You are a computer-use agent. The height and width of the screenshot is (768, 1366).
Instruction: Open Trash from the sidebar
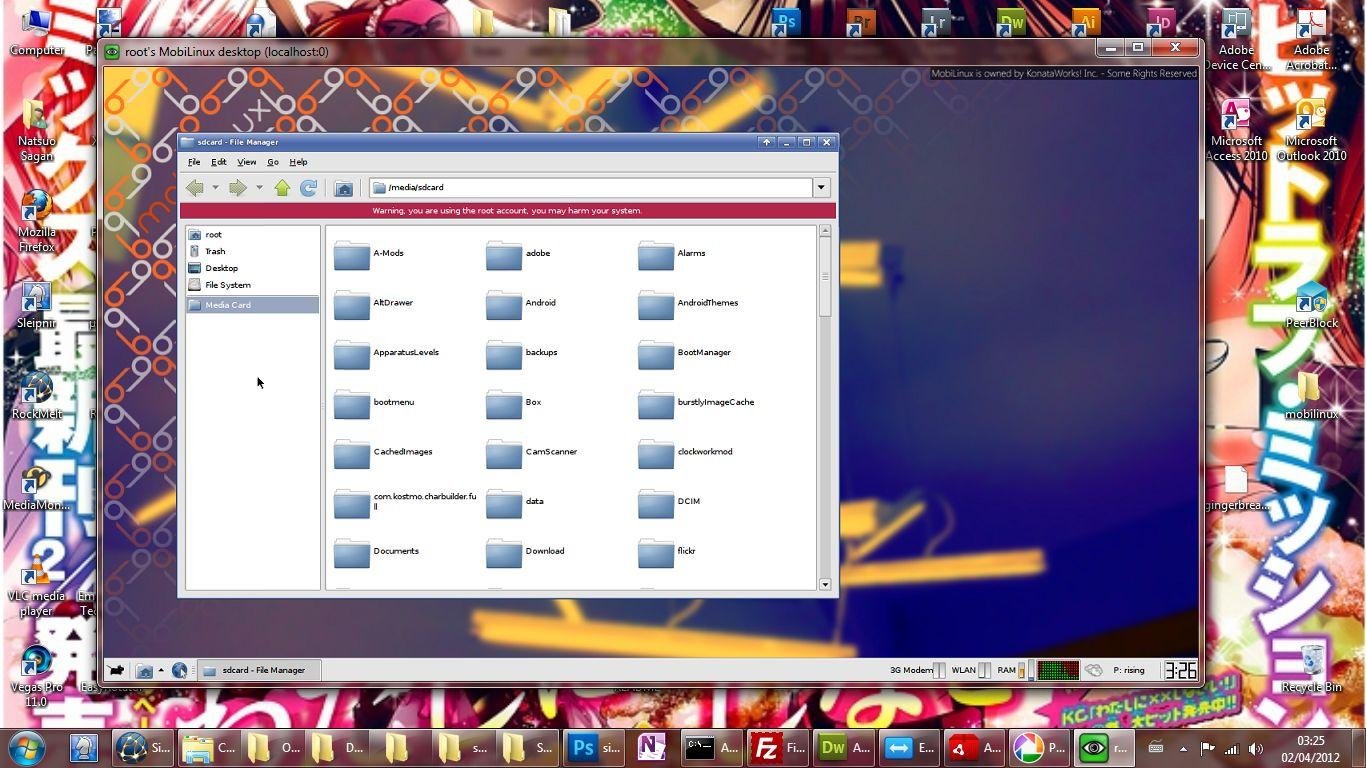(215, 251)
